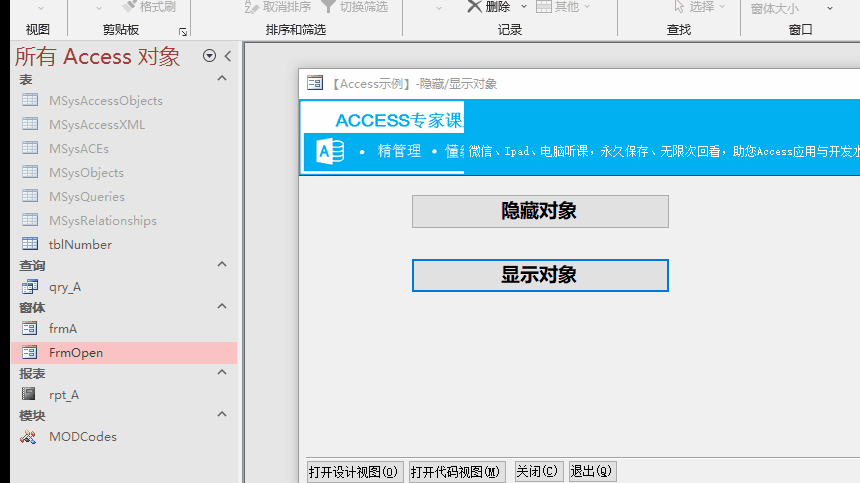Select the MSysAccessXML table entry
This screenshot has height=483, width=860.
click(124, 124)
